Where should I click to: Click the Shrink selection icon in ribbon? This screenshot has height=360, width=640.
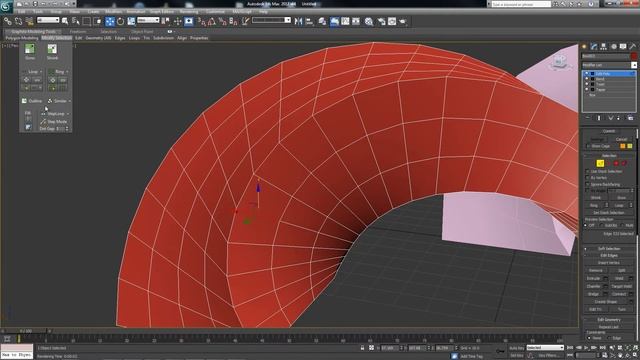[x=52, y=49]
